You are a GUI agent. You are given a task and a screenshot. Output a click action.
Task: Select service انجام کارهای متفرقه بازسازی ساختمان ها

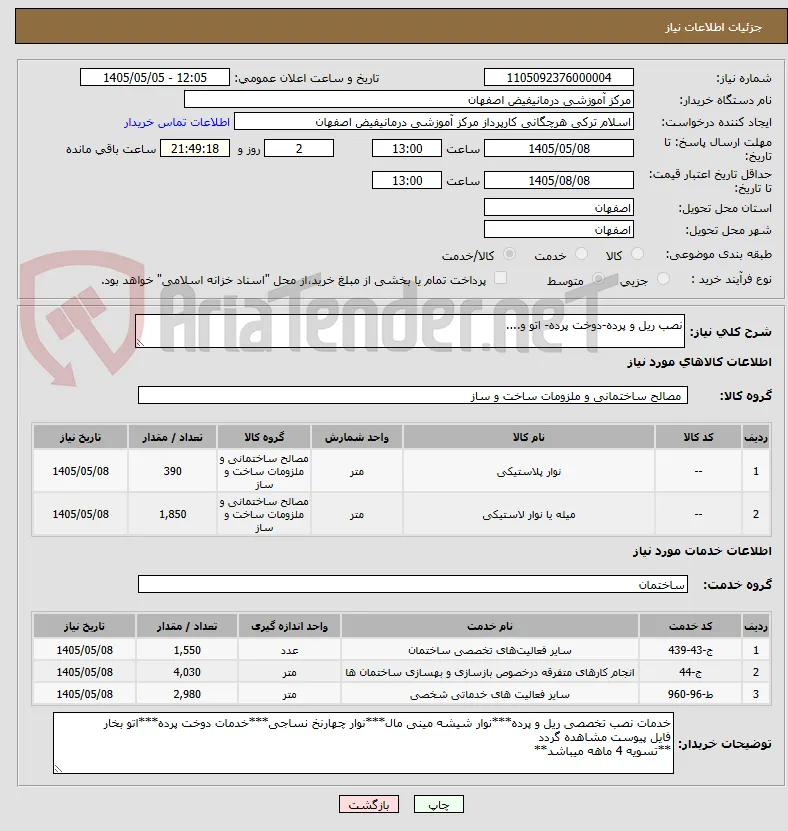(490, 673)
